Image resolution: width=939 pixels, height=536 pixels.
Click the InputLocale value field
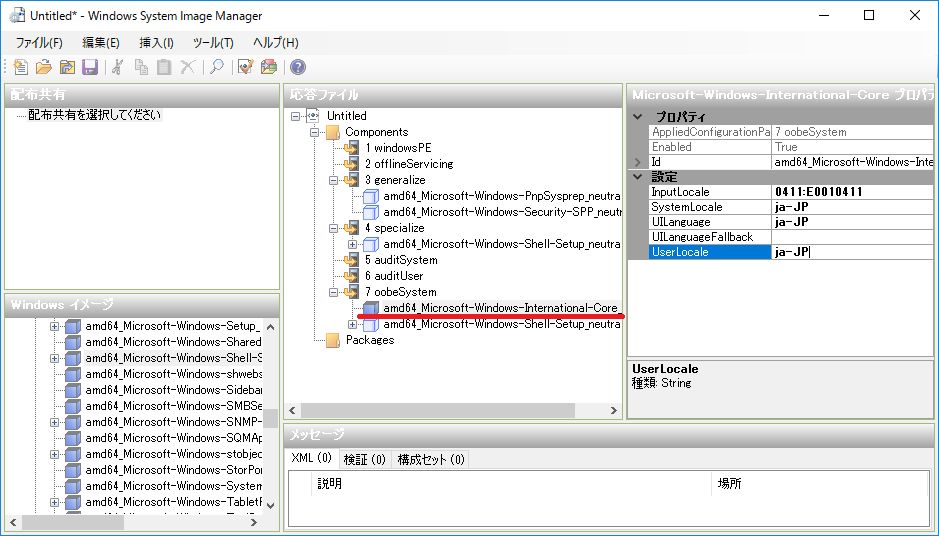click(853, 192)
